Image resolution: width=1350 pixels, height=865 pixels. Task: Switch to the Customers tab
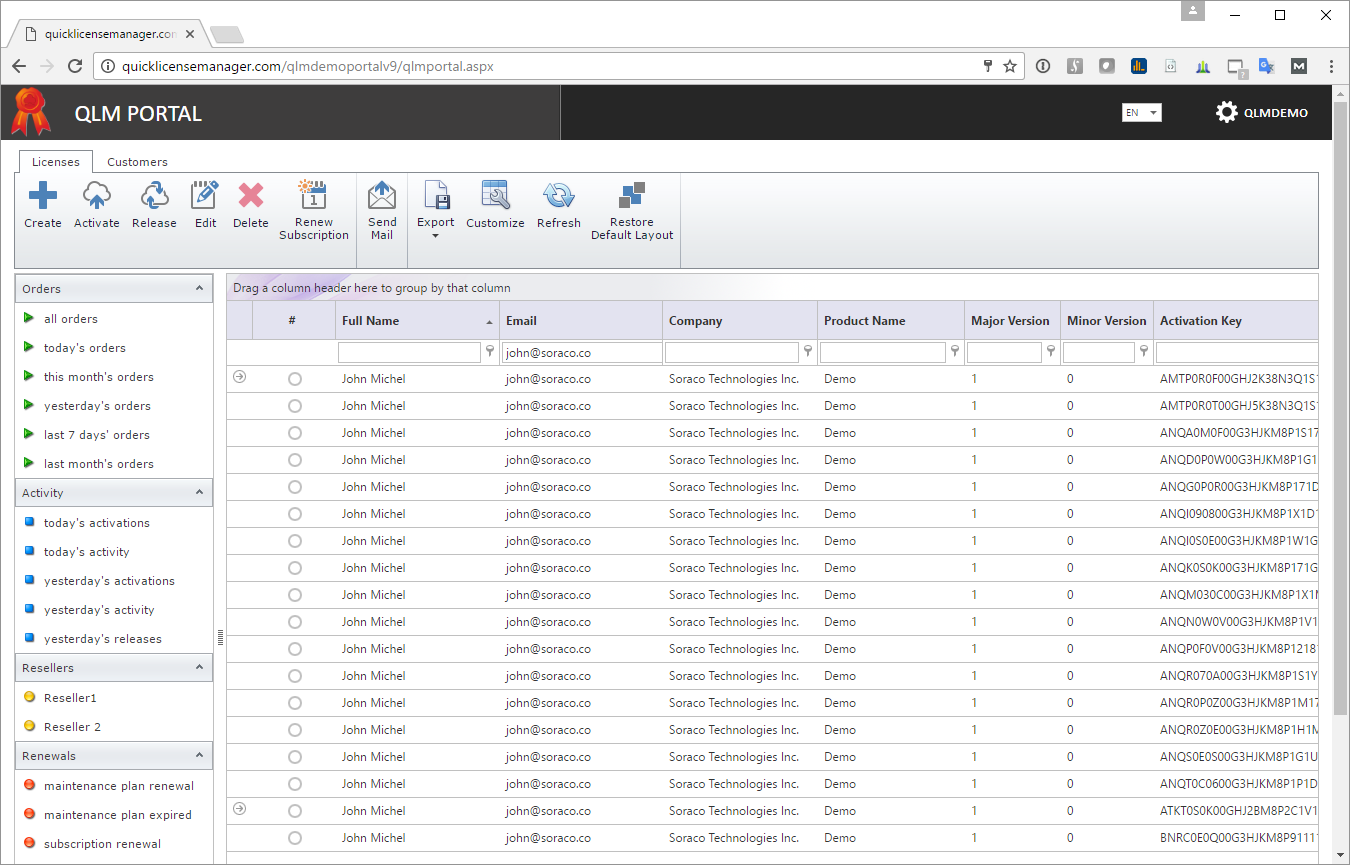coord(137,162)
